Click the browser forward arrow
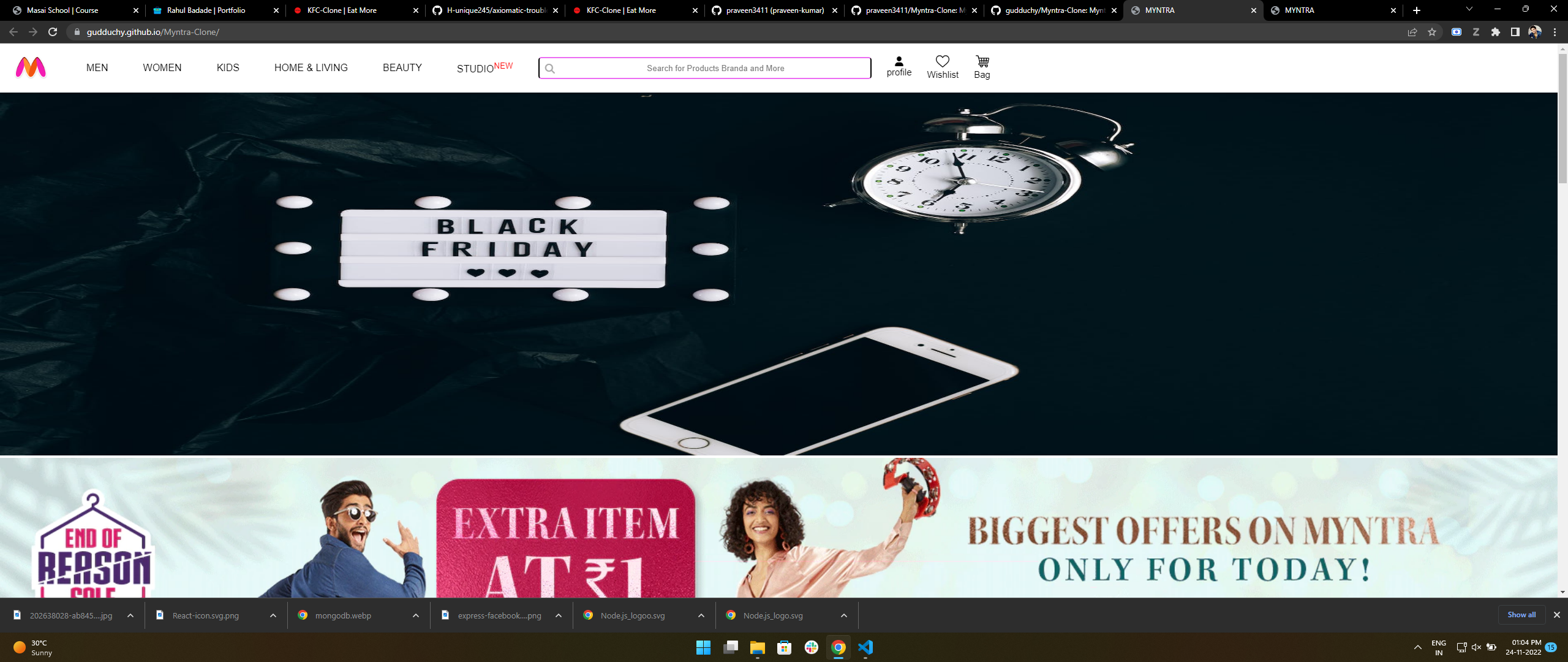 (x=33, y=32)
